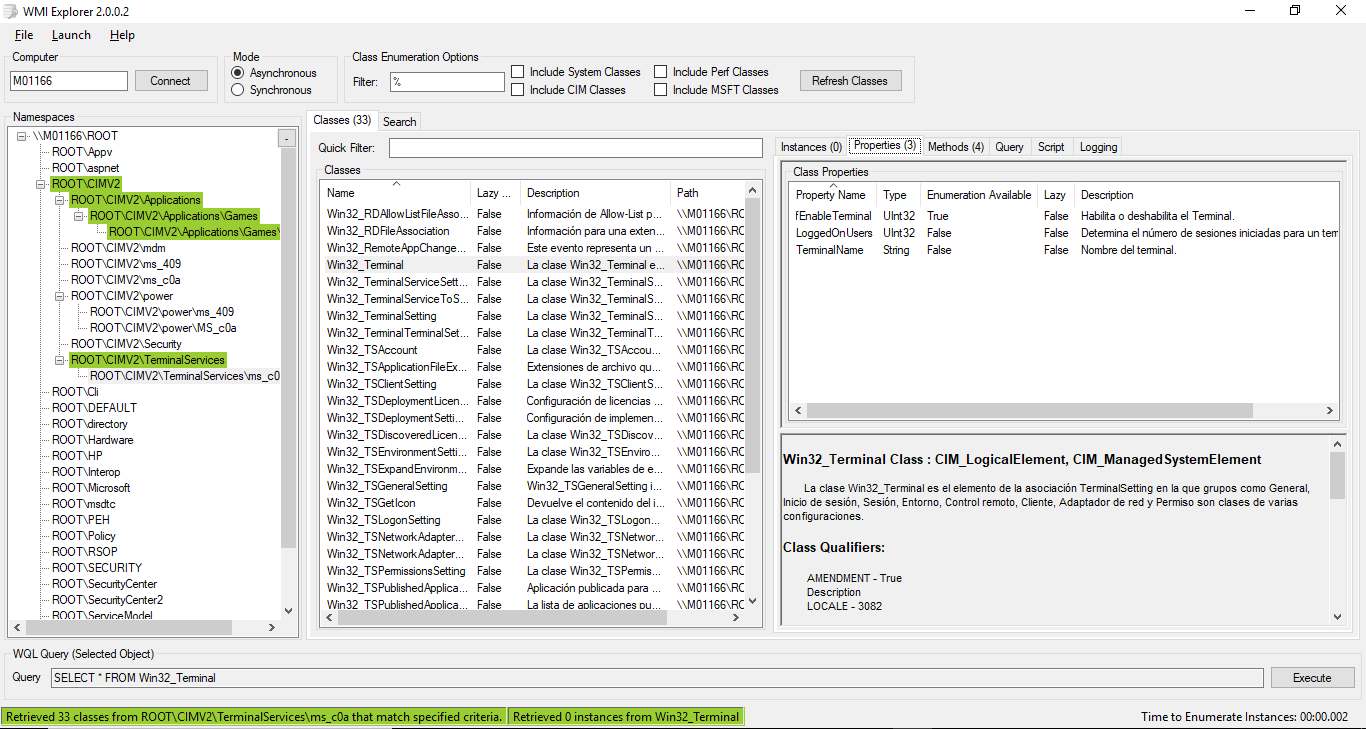Click the namespace tree collapse '-' button
This screenshot has width=1366, height=729.
(x=287, y=138)
